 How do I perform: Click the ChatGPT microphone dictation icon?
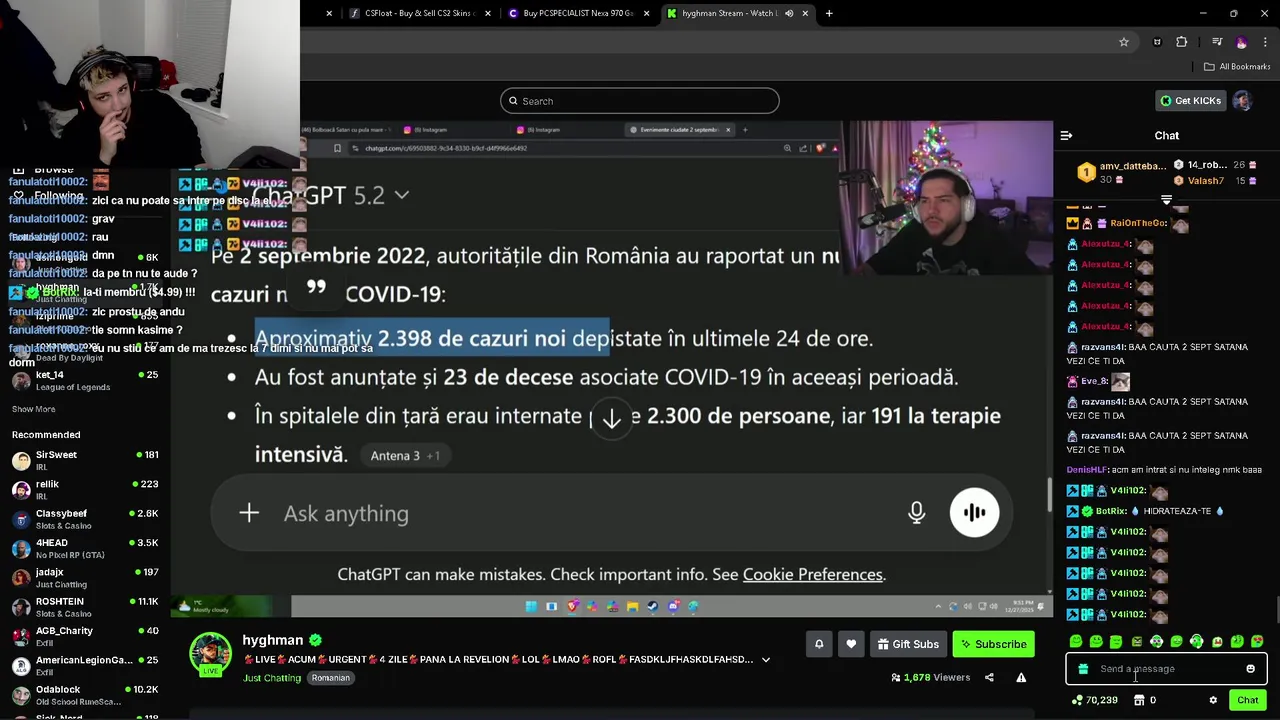point(916,513)
